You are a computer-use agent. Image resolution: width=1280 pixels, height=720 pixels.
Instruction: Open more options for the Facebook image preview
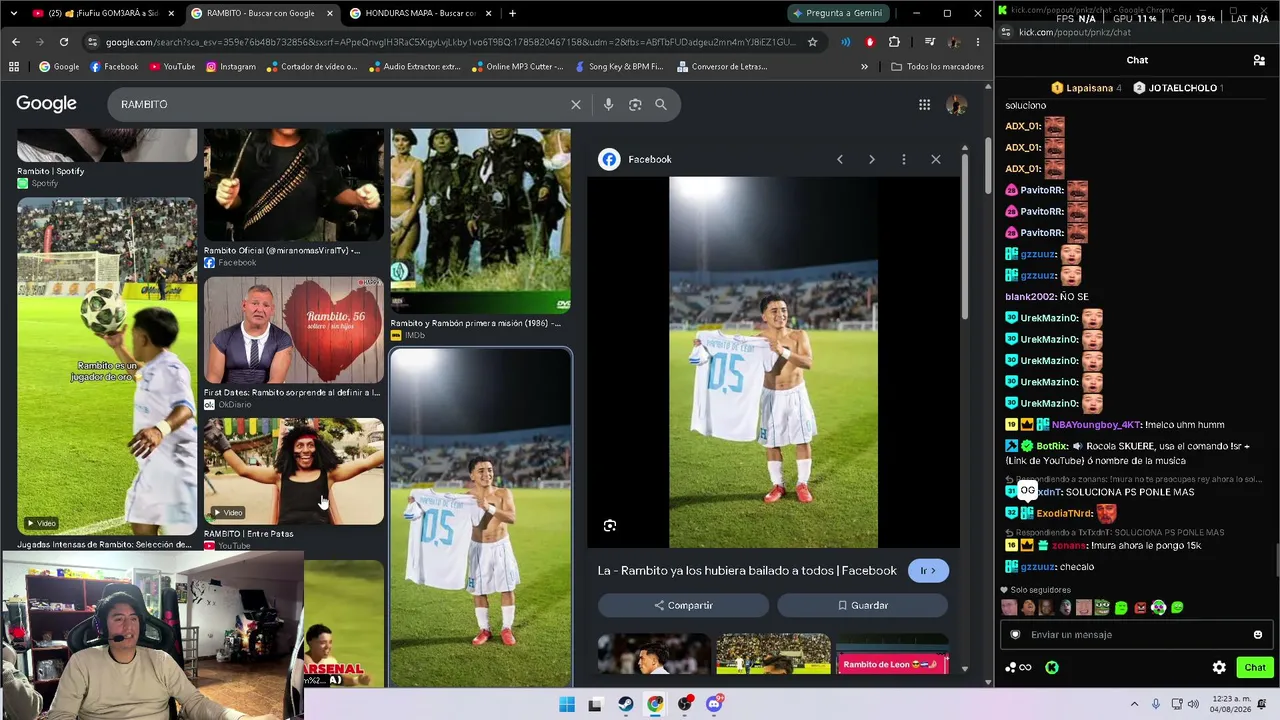(904, 159)
